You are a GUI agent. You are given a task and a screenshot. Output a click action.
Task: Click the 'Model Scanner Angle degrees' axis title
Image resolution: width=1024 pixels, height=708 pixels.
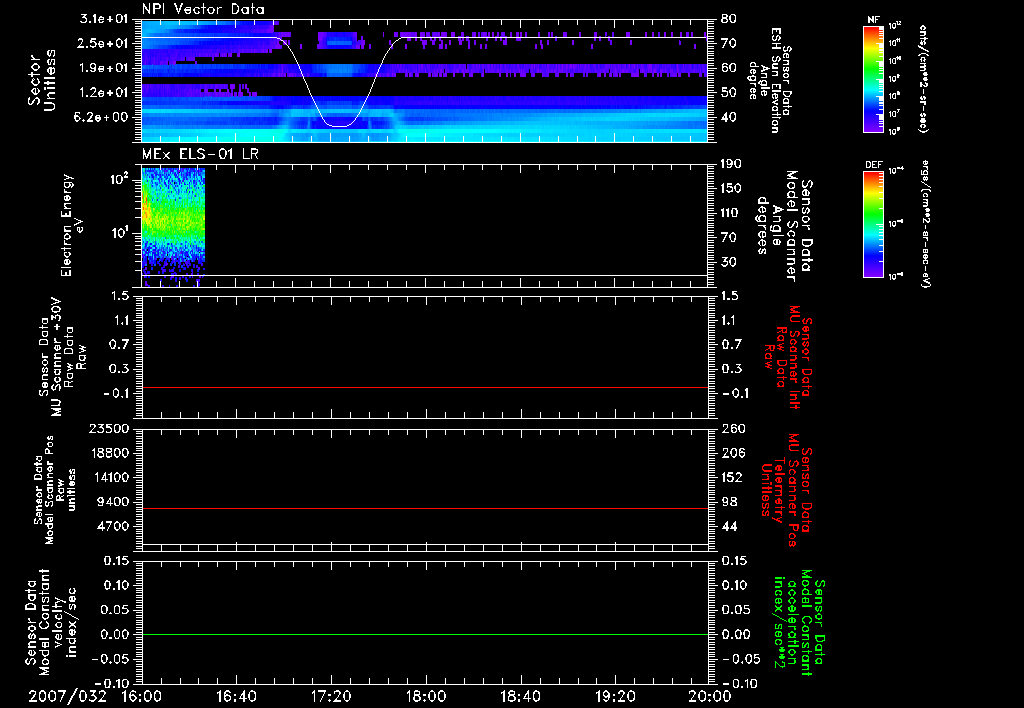click(x=785, y=226)
